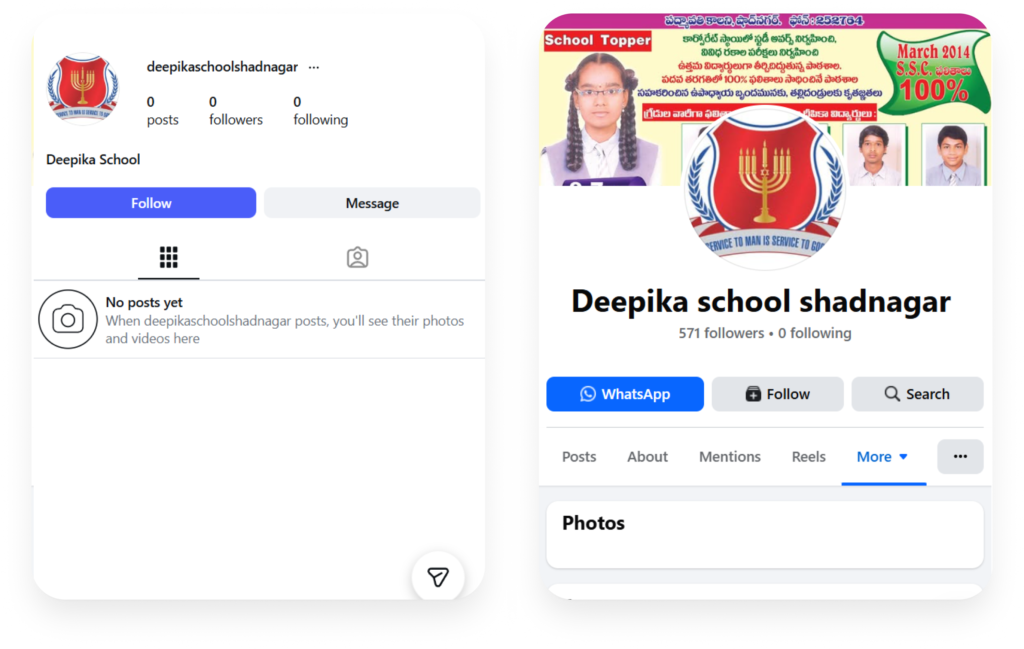Click the blue Follow button on Instagram profile
This screenshot has height=649, width=1024.
(x=151, y=203)
